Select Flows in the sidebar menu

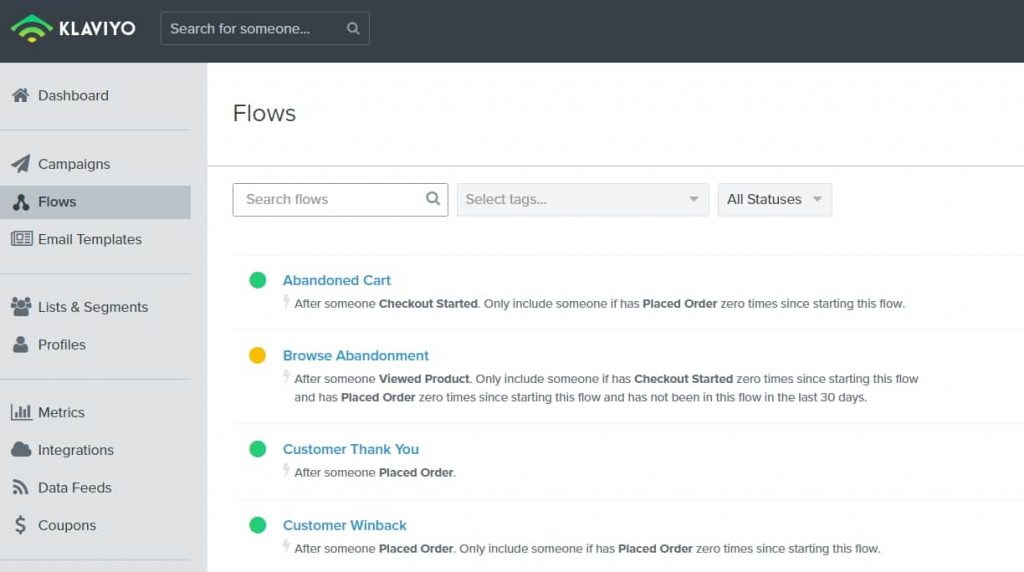(x=57, y=202)
